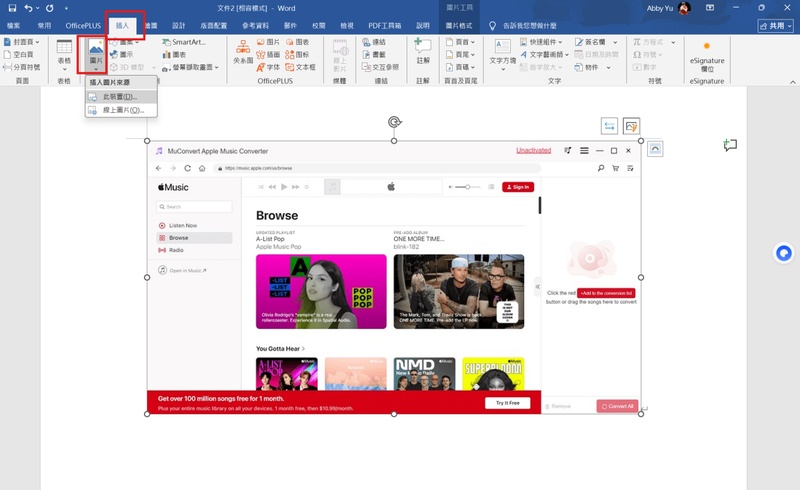The height and width of the screenshot is (490, 800).
Task: Click the OfficePLUS 图表 button
Action: 297,42
